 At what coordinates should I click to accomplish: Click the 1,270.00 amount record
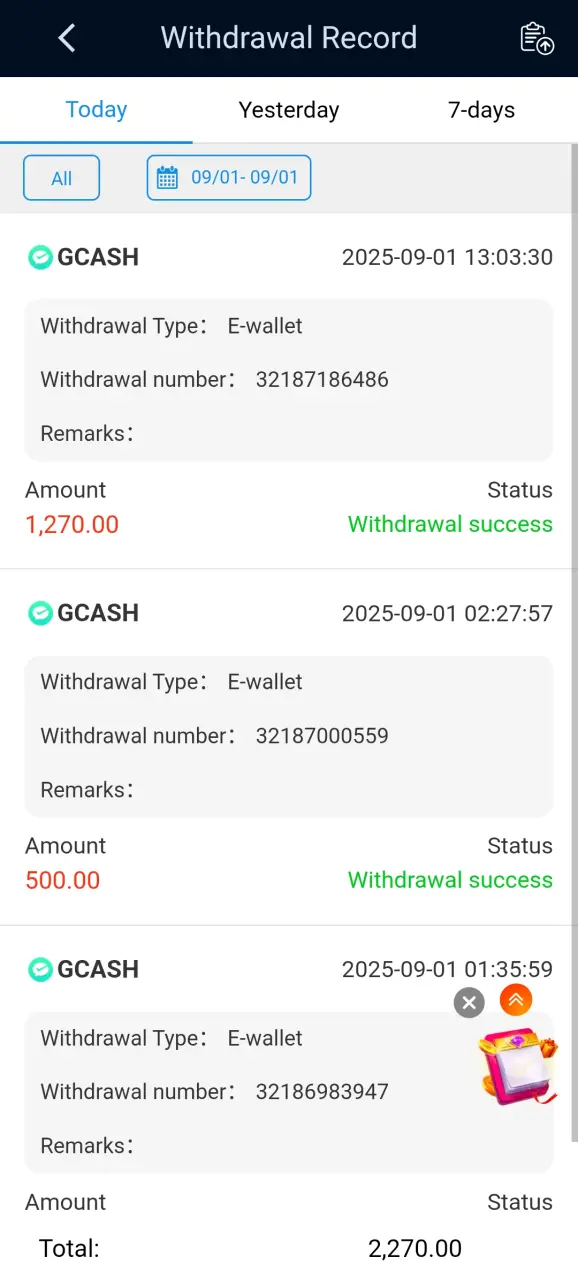coord(72,524)
